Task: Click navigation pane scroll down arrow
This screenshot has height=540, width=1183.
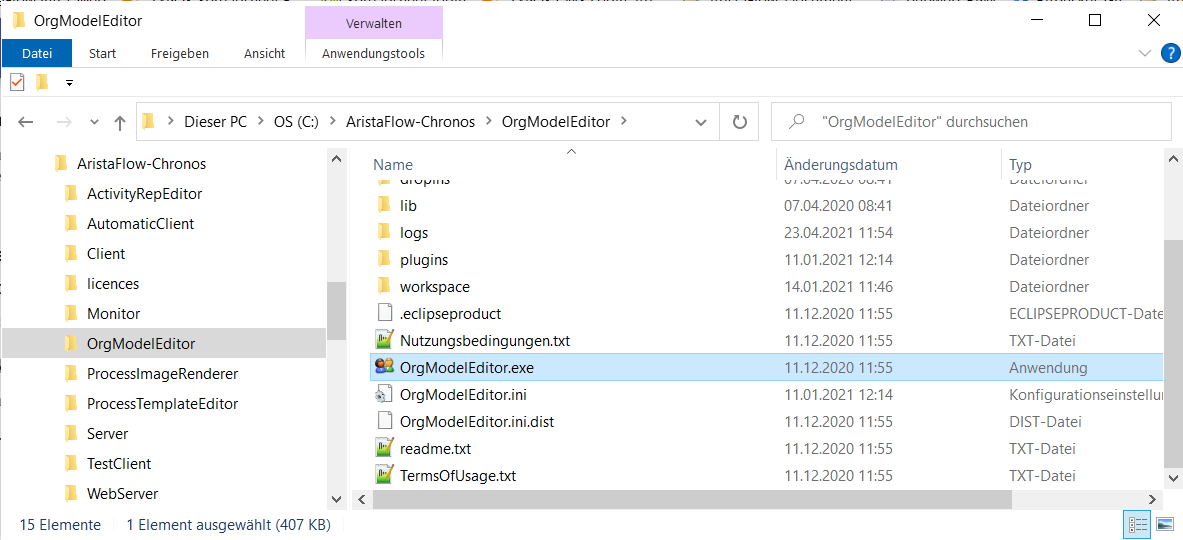Action: pos(336,499)
